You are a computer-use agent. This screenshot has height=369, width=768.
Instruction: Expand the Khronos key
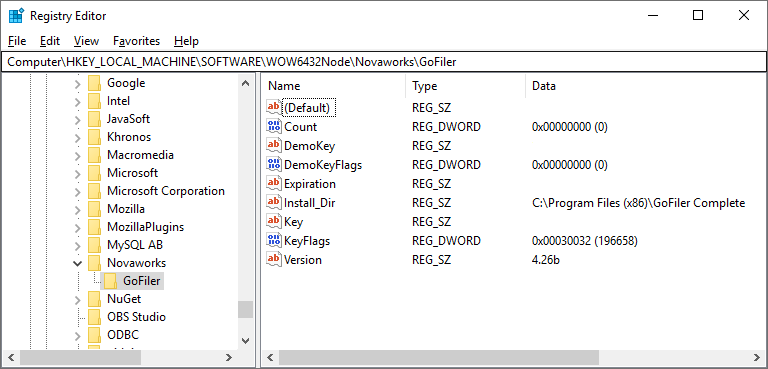coord(77,137)
